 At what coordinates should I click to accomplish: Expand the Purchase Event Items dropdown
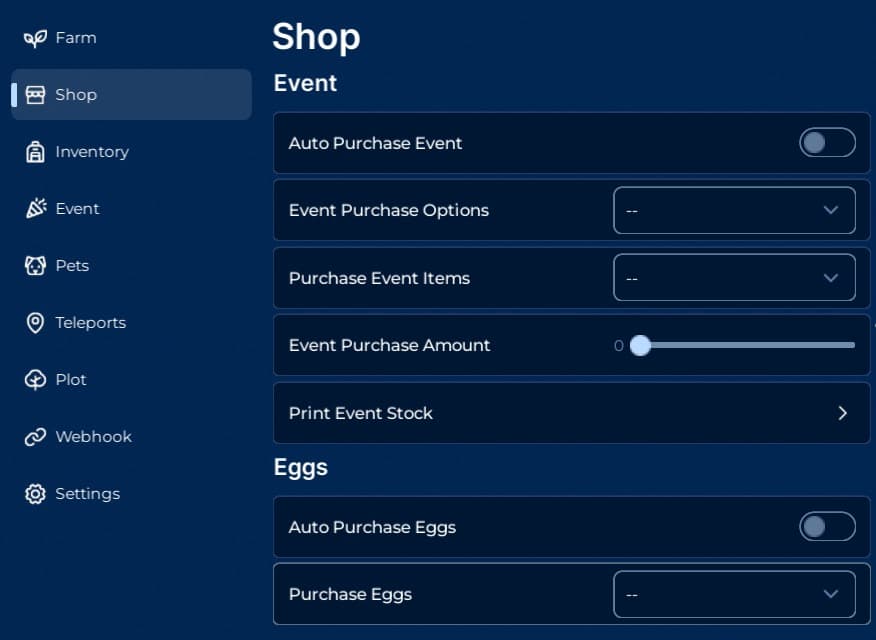point(734,278)
